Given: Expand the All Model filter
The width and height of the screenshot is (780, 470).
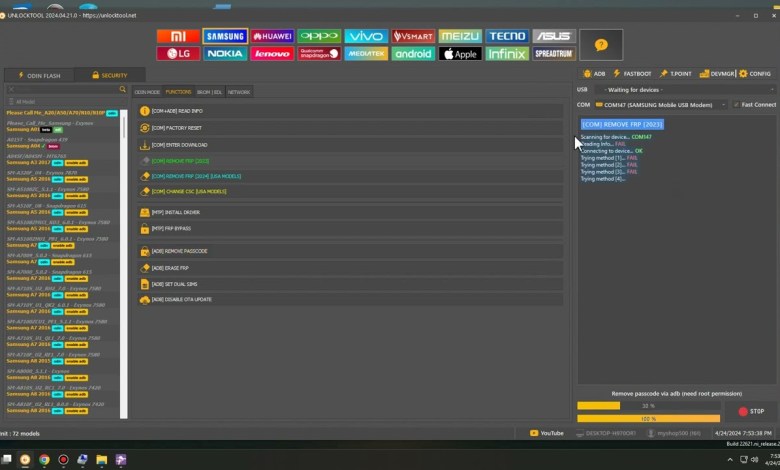Looking at the screenshot, I should [x=22, y=102].
